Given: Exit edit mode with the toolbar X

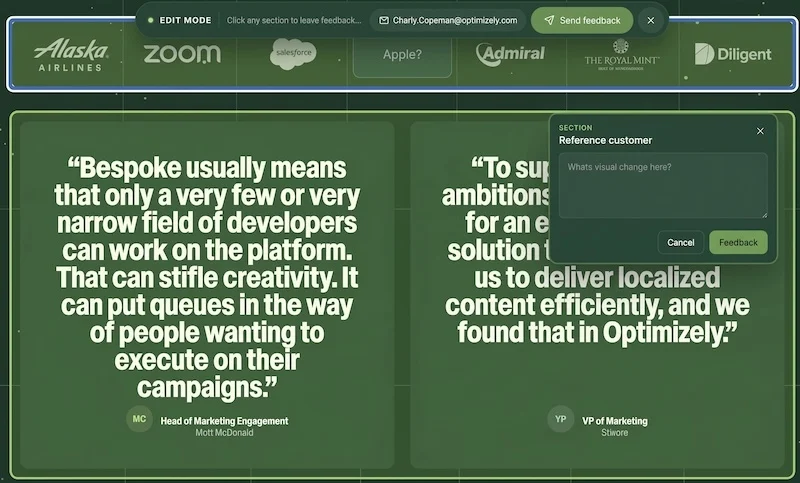Looking at the screenshot, I should tap(651, 20).
